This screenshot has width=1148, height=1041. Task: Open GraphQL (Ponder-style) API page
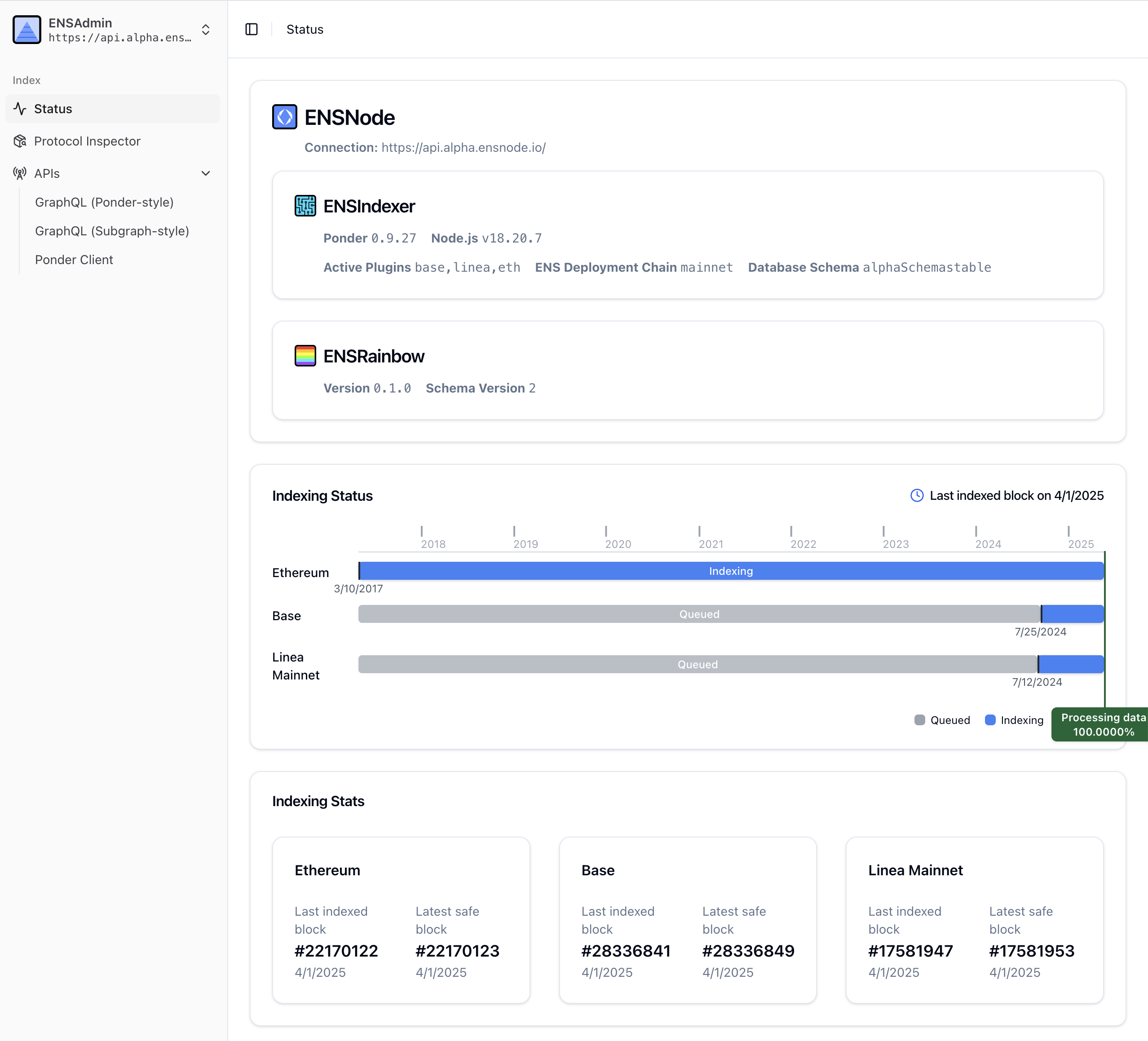tap(104, 202)
